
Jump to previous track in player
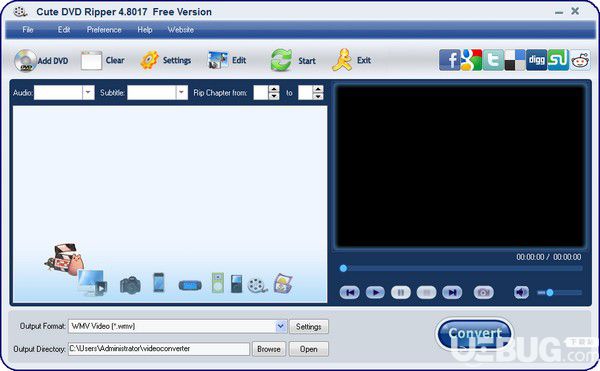(x=349, y=293)
